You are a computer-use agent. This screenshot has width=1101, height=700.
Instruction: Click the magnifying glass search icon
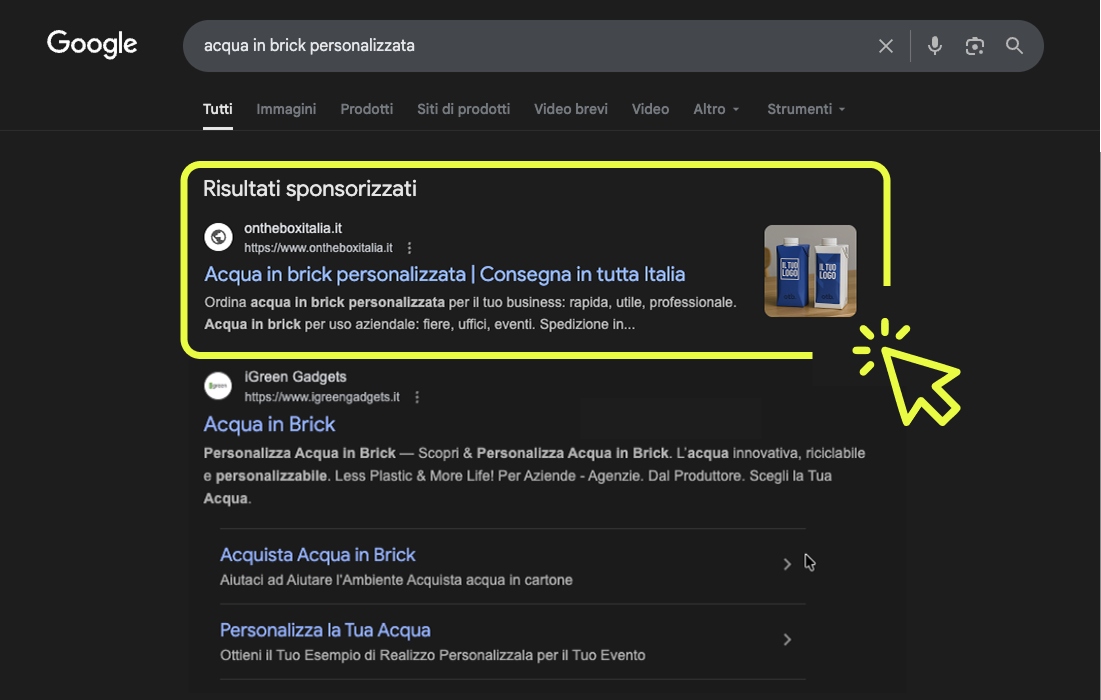point(1014,46)
